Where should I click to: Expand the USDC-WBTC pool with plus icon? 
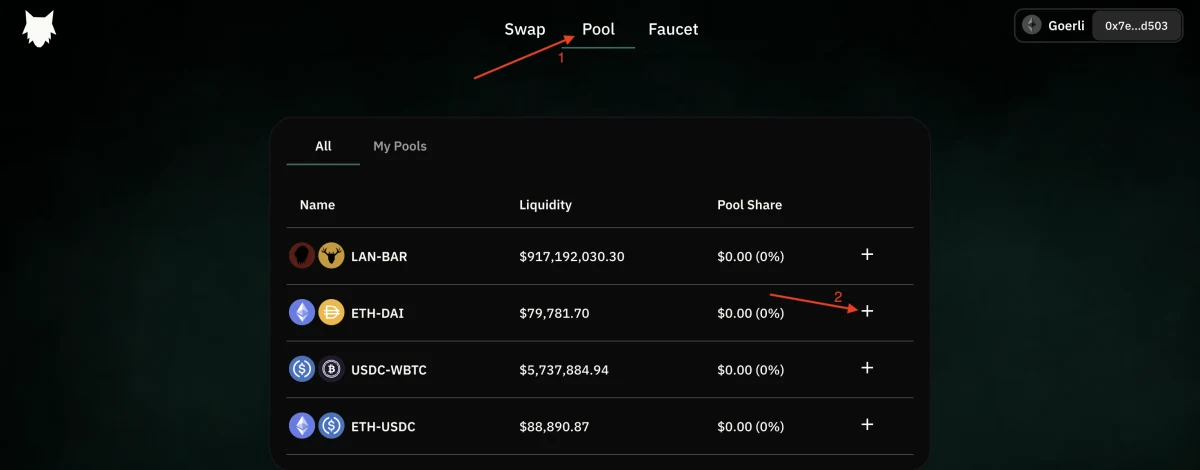867,368
